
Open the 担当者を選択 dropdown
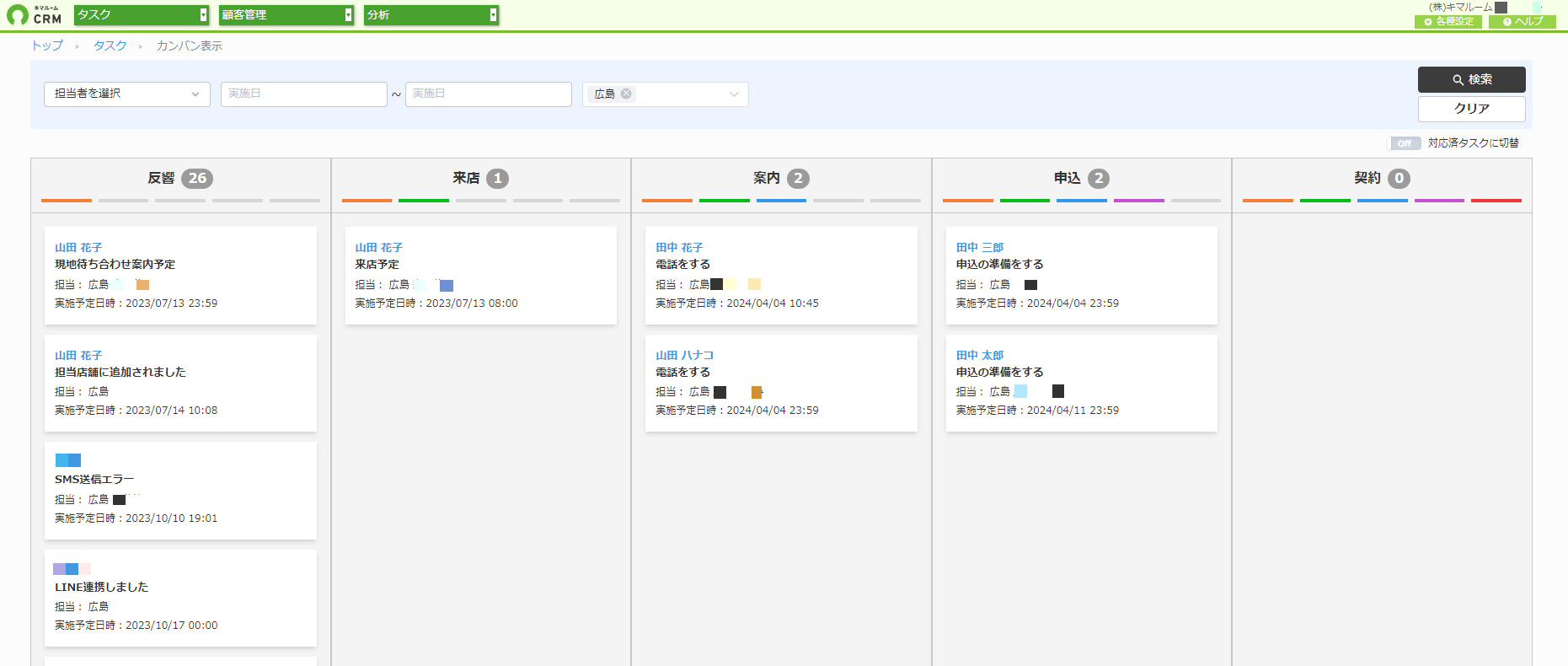click(127, 94)
